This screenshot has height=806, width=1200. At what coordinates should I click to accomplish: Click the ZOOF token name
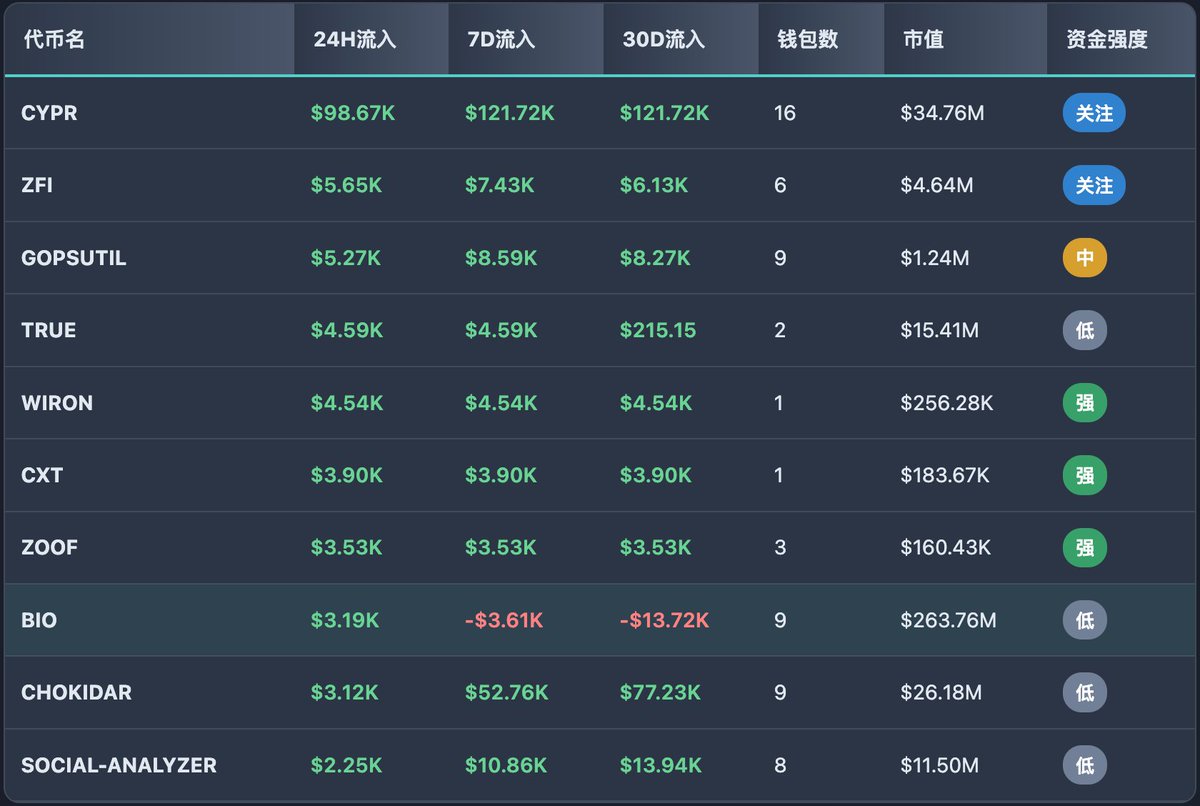(49, 548)
